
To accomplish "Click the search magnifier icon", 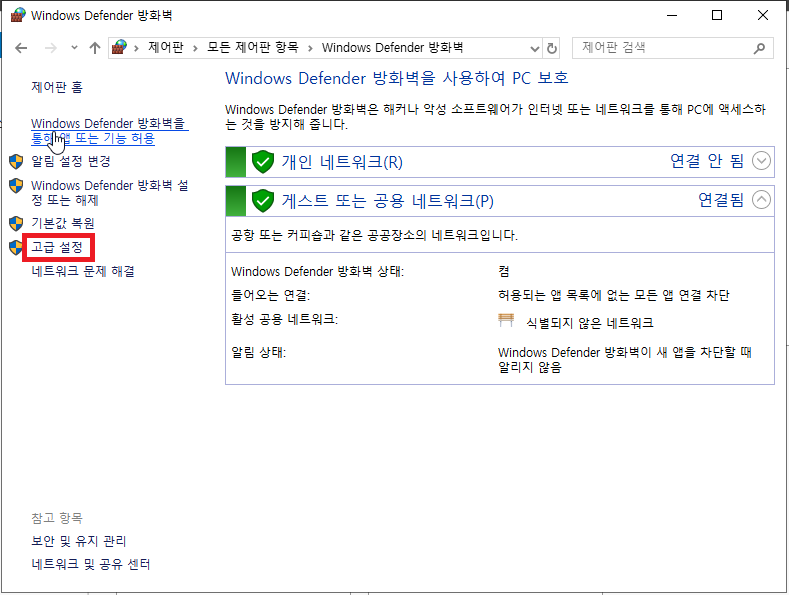I will coord(759,48).
